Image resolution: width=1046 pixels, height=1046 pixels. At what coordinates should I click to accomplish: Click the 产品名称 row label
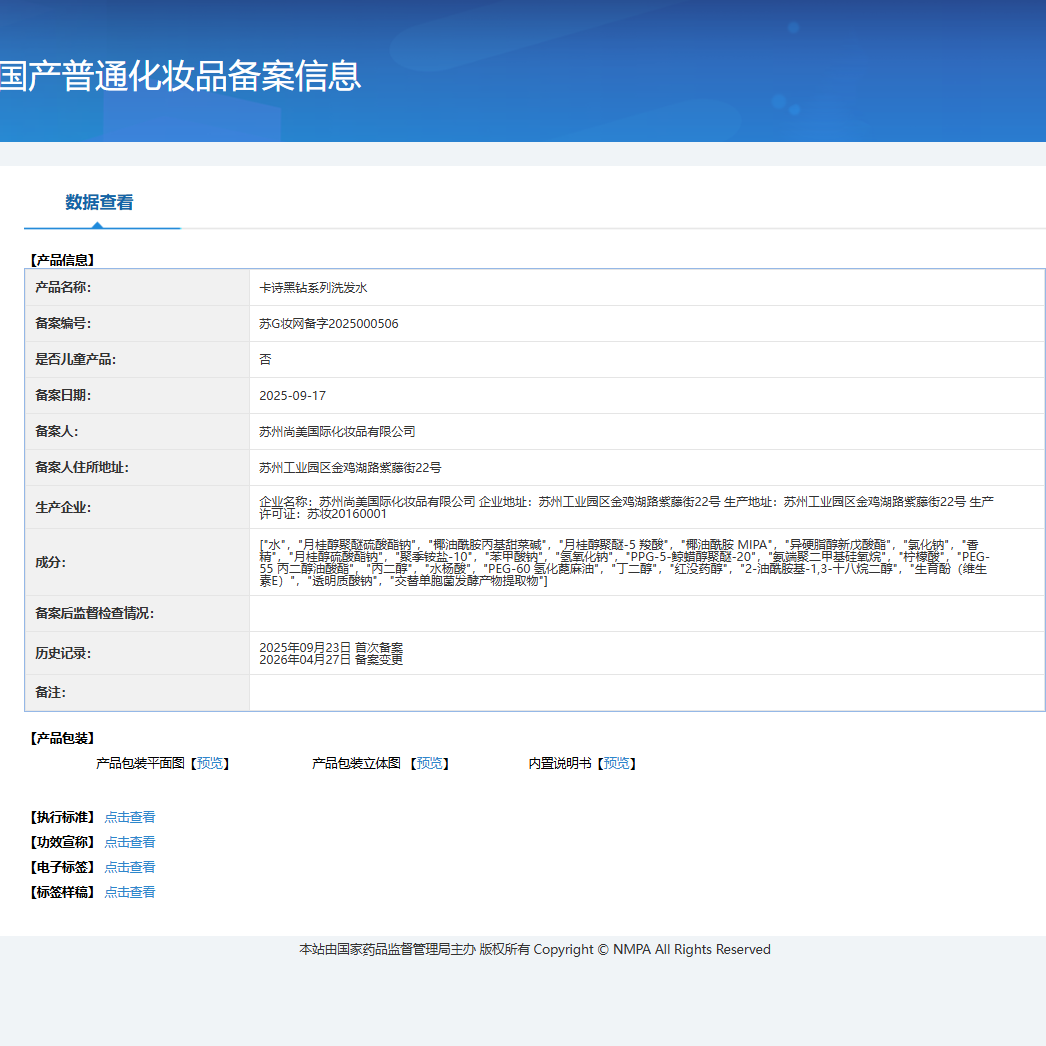63,288
